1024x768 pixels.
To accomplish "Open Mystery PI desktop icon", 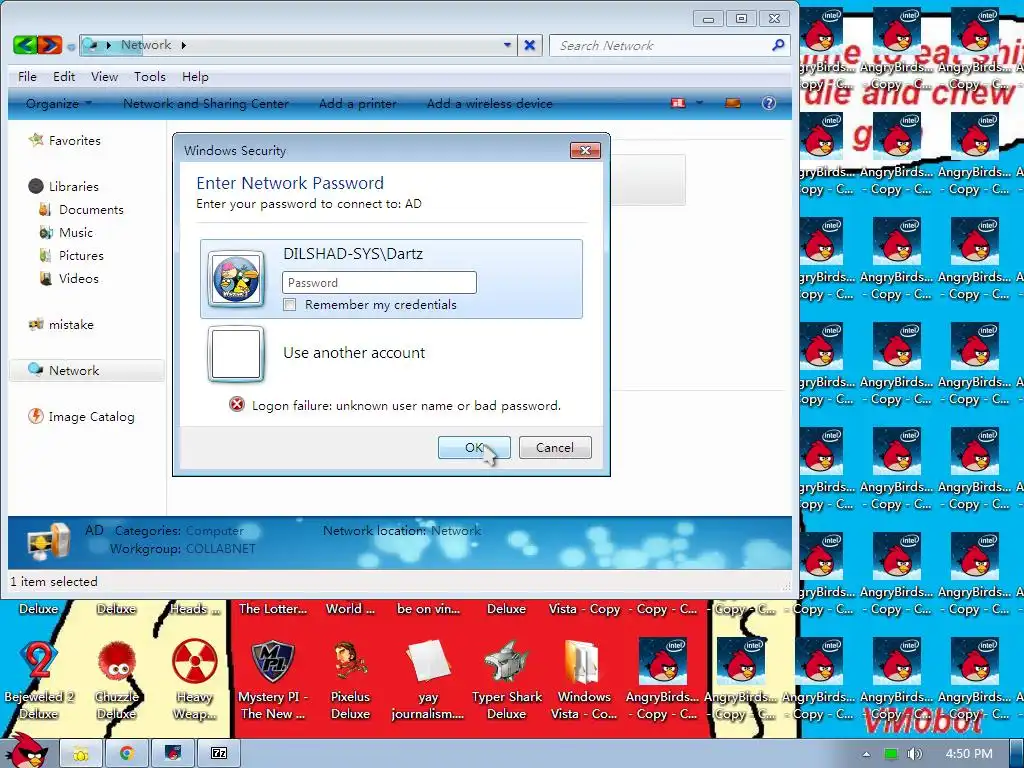I will (273, 680).
